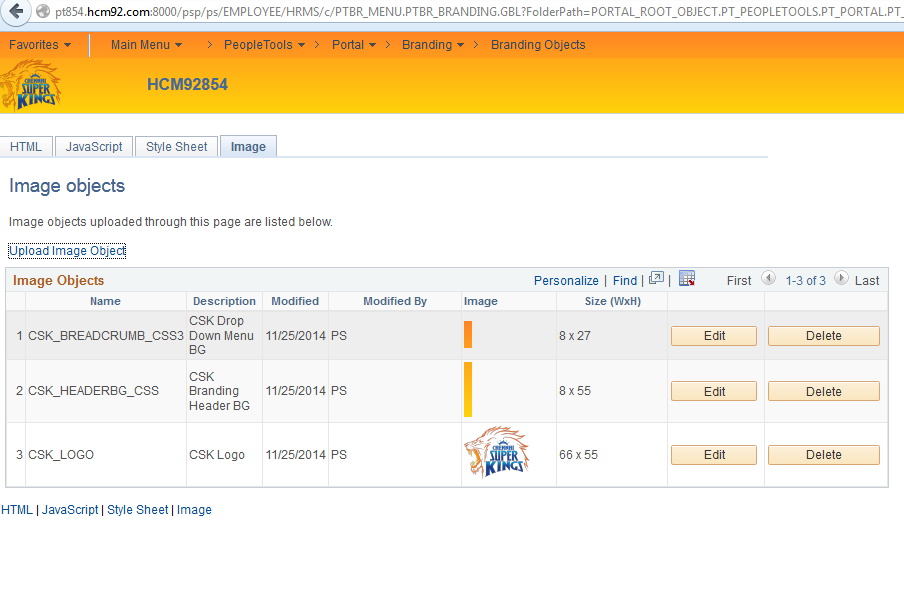Viewport: 904px width, 591px height.
Task: Click bottom JavaScript footer link
Action: [x=70, y=510]
